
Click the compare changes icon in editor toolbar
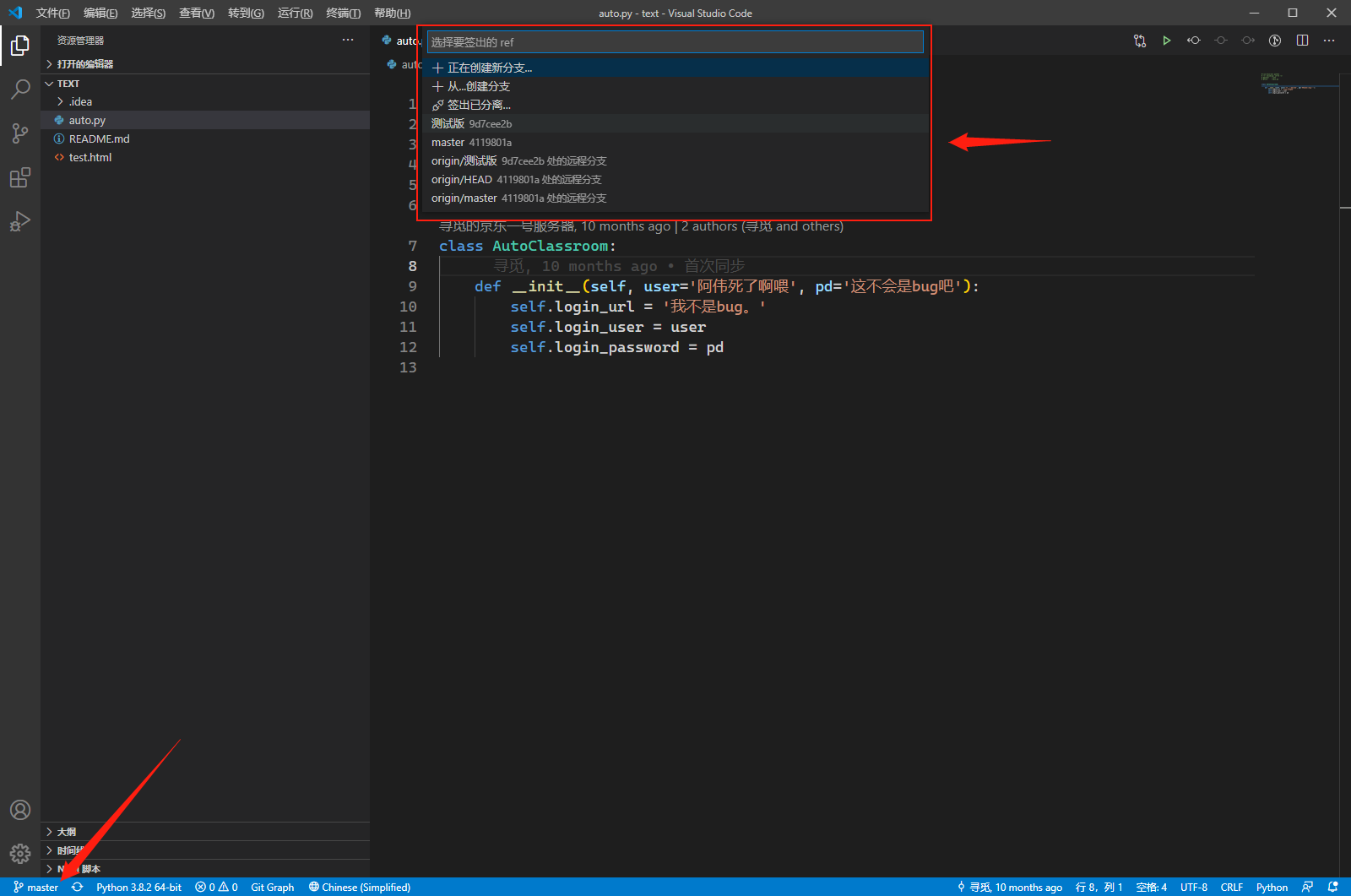point(1140,41)
